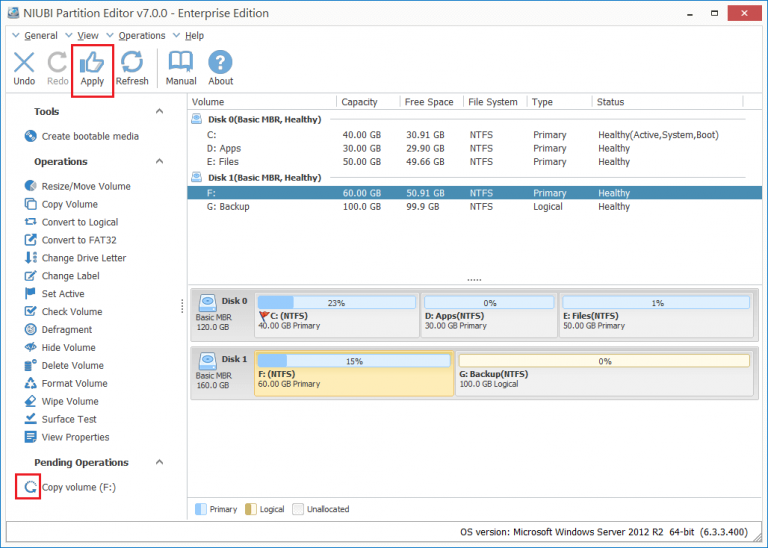Open the Manual book icon
The height and width of the screenshot is (548, 768).
pyautogui.click(x=181, y=62)
